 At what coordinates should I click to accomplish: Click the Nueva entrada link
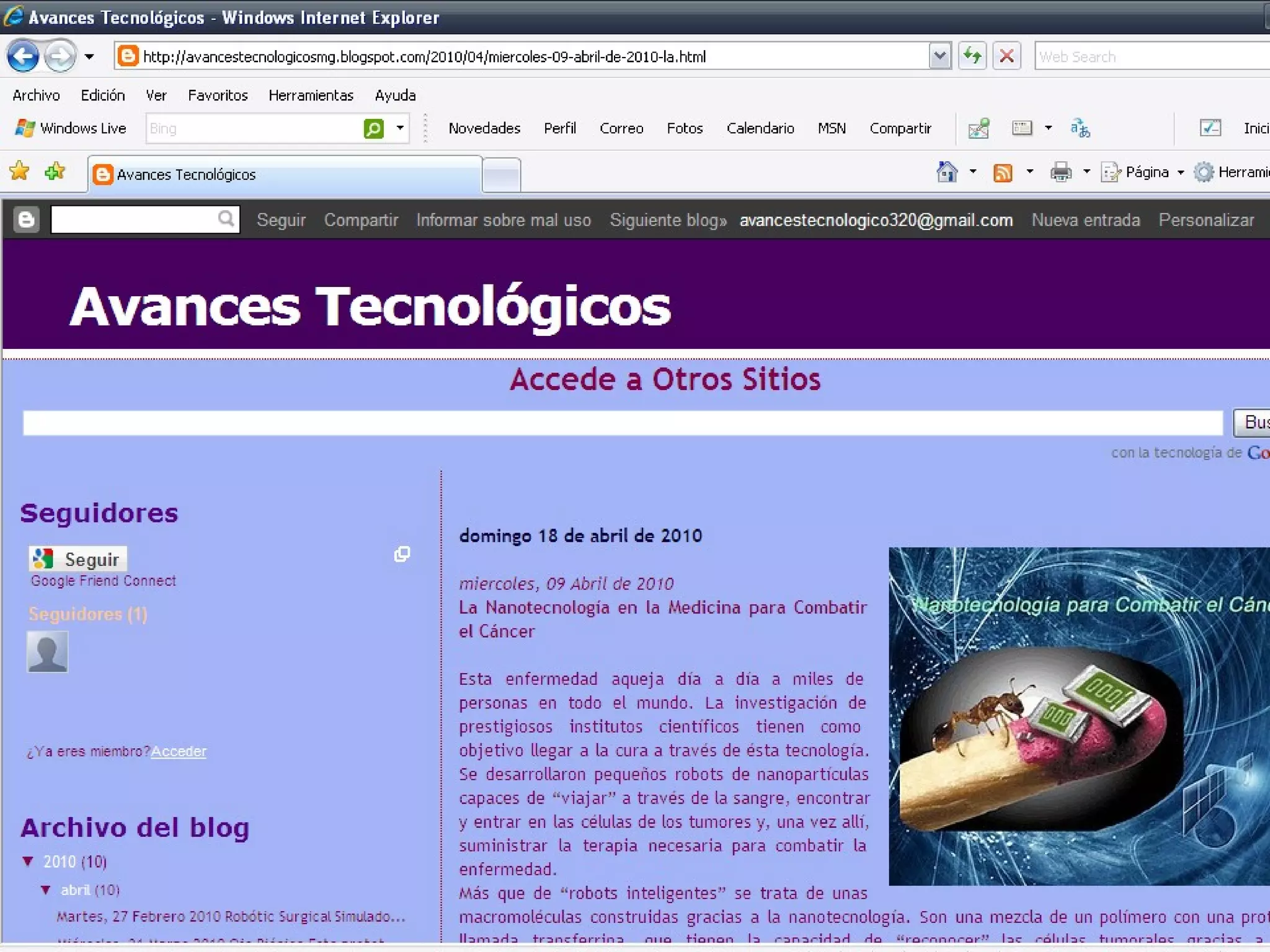pyautogui.click(x=1085, y=220)
